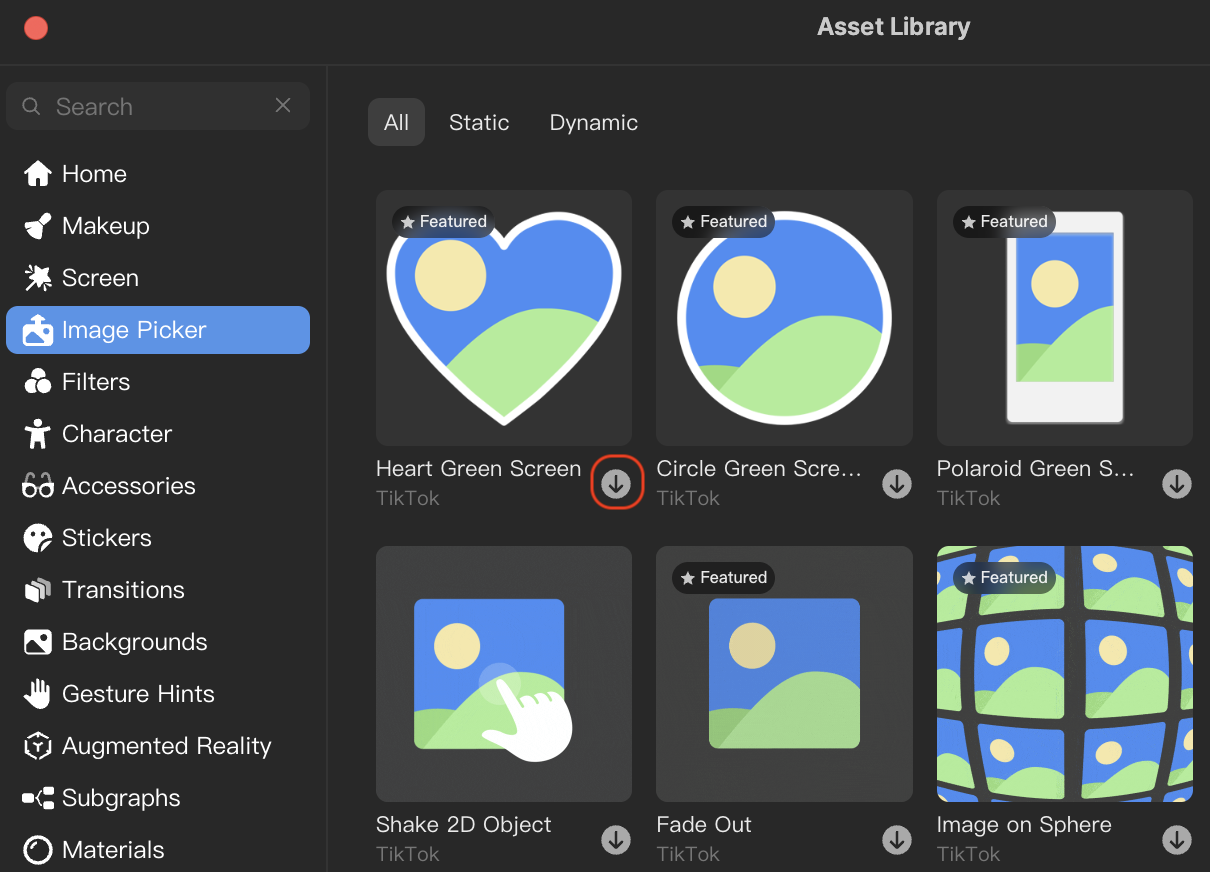Download the Heart Green Screen asset
Viewport: 1210px width, 872px height.
tap(616, 484)
